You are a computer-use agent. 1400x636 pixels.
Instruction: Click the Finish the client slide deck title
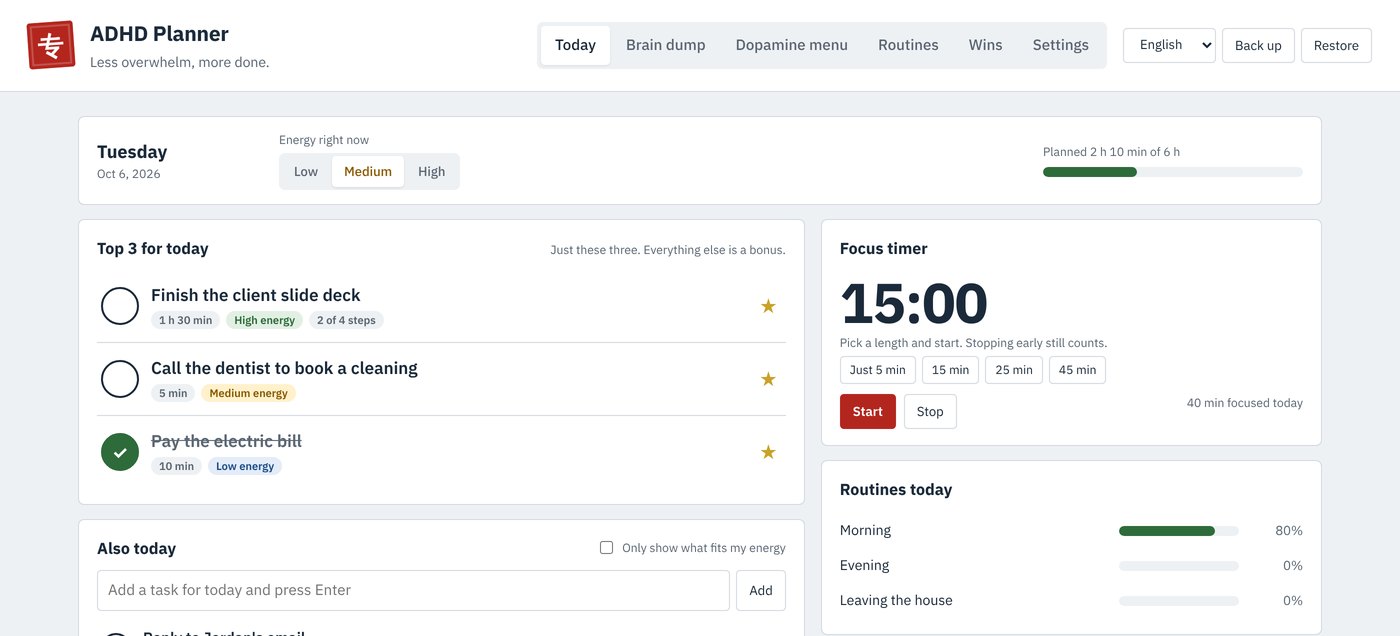point(255,295)
